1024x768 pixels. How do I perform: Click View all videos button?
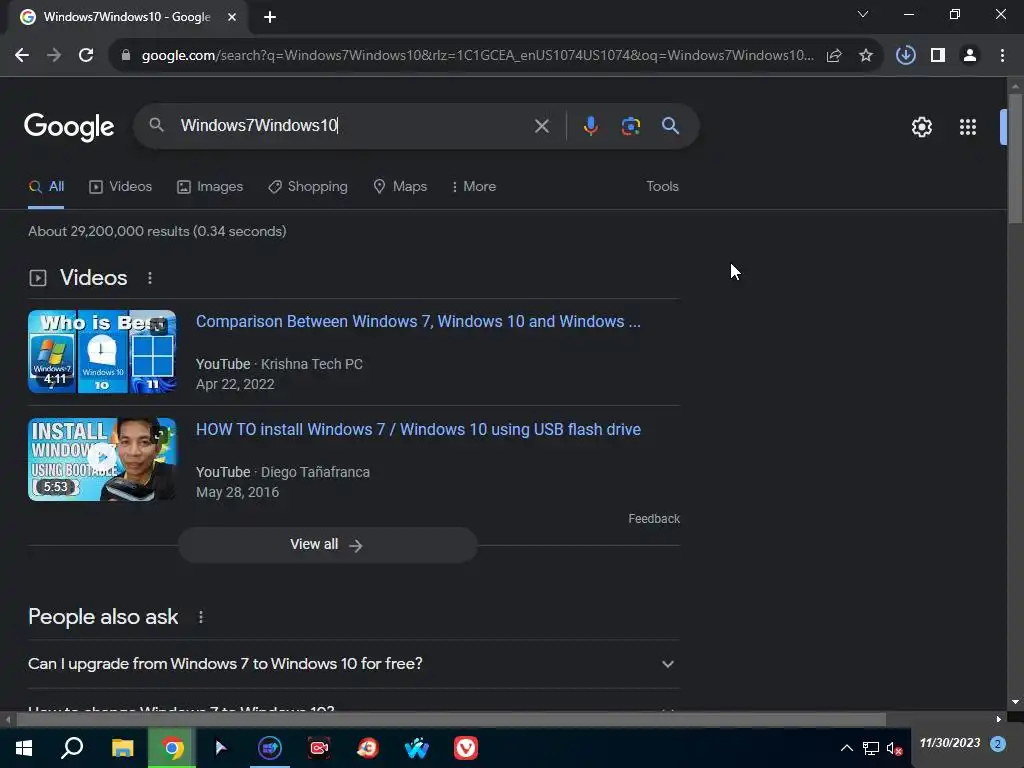(327, 545)
